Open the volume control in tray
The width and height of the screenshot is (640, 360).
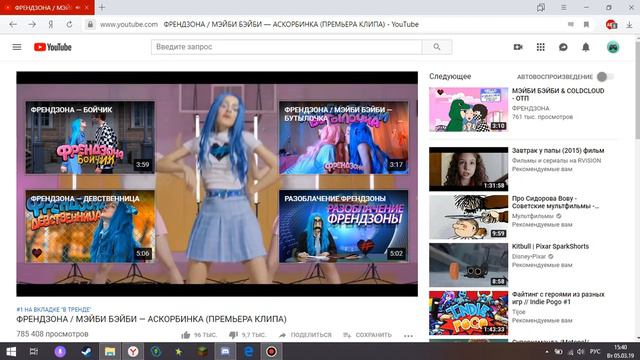point(581,351)
